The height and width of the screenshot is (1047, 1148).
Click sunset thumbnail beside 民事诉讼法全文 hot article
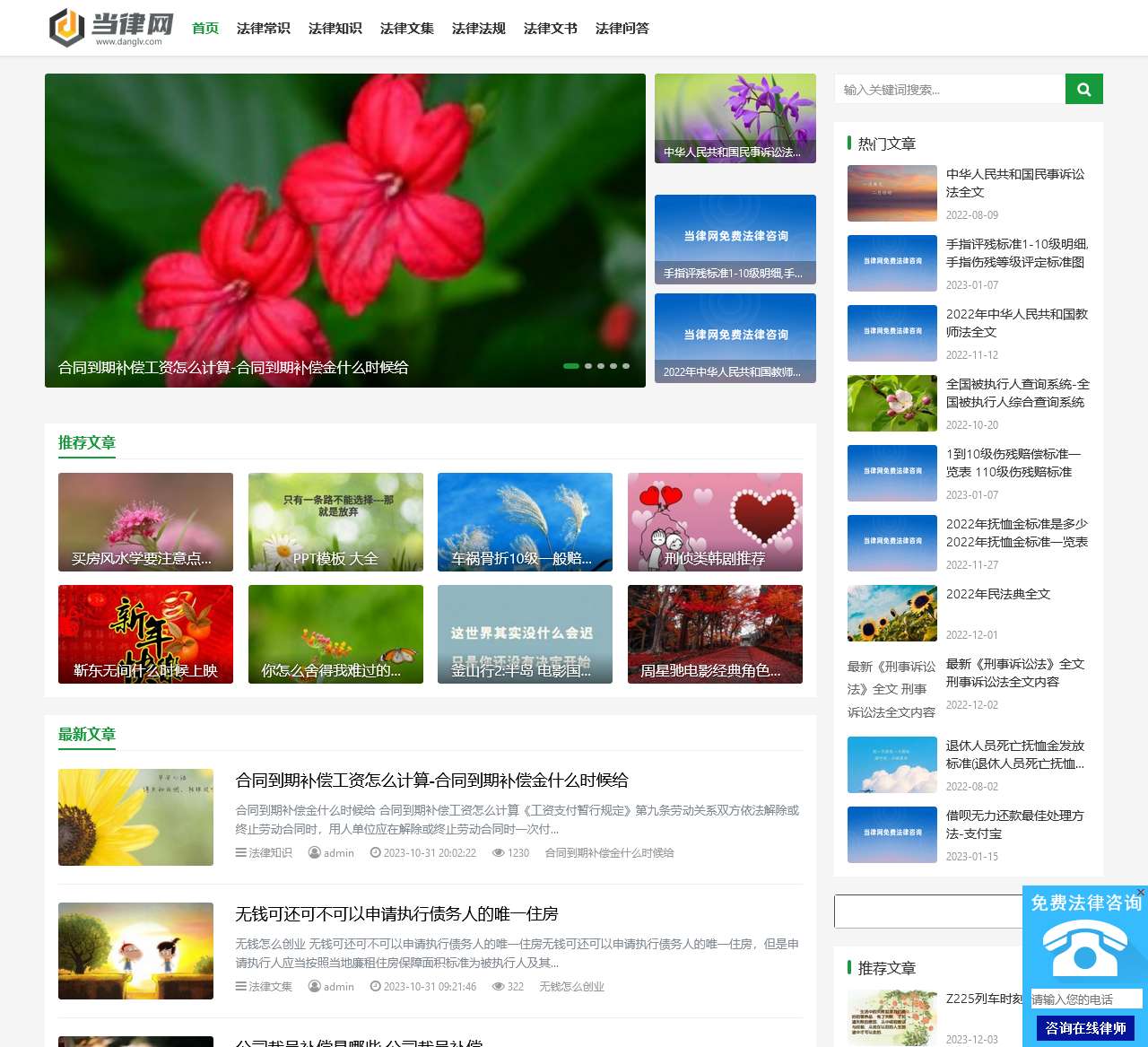point(892,193)
